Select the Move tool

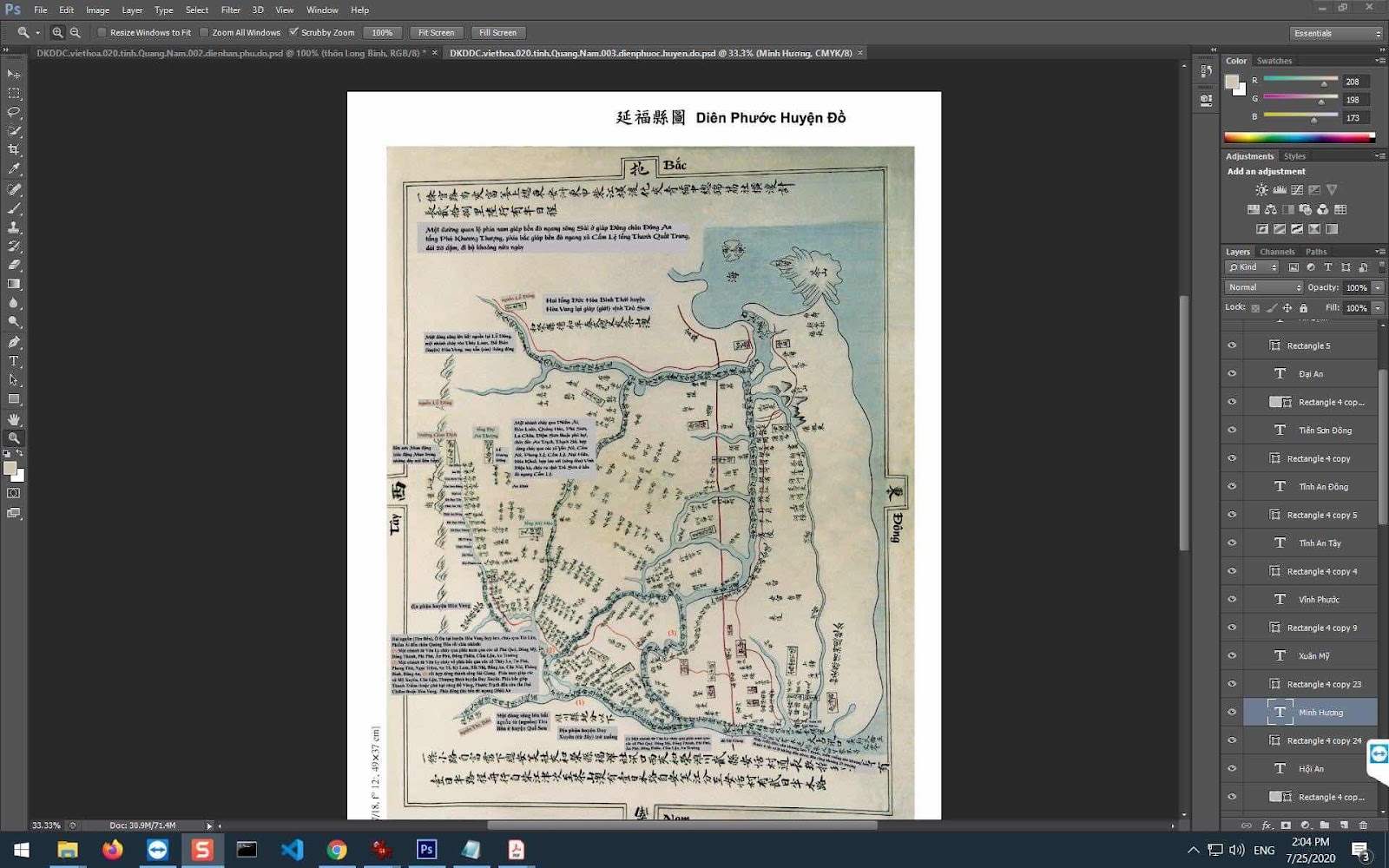coord(14,75)
